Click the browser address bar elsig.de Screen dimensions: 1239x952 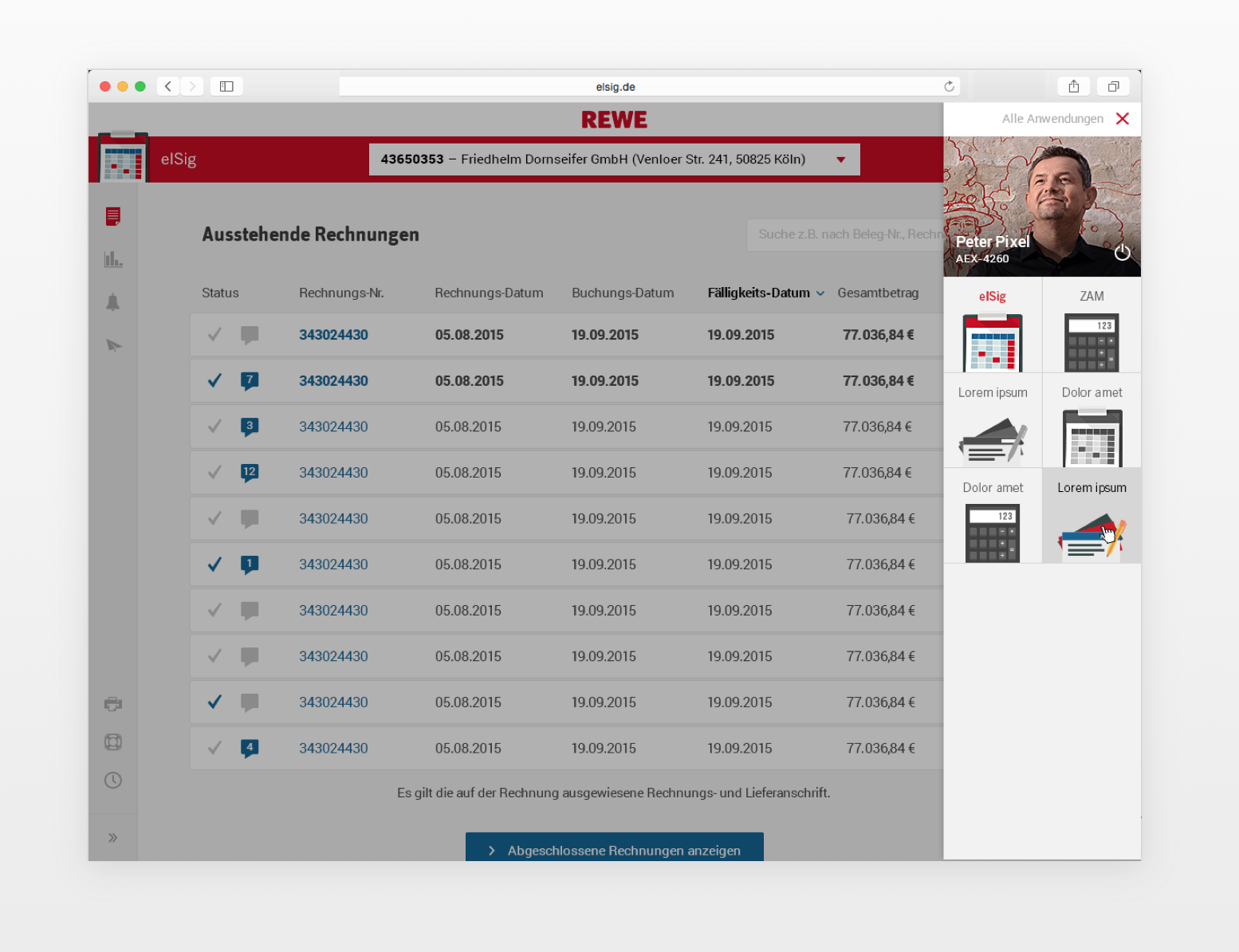point(649,86)
